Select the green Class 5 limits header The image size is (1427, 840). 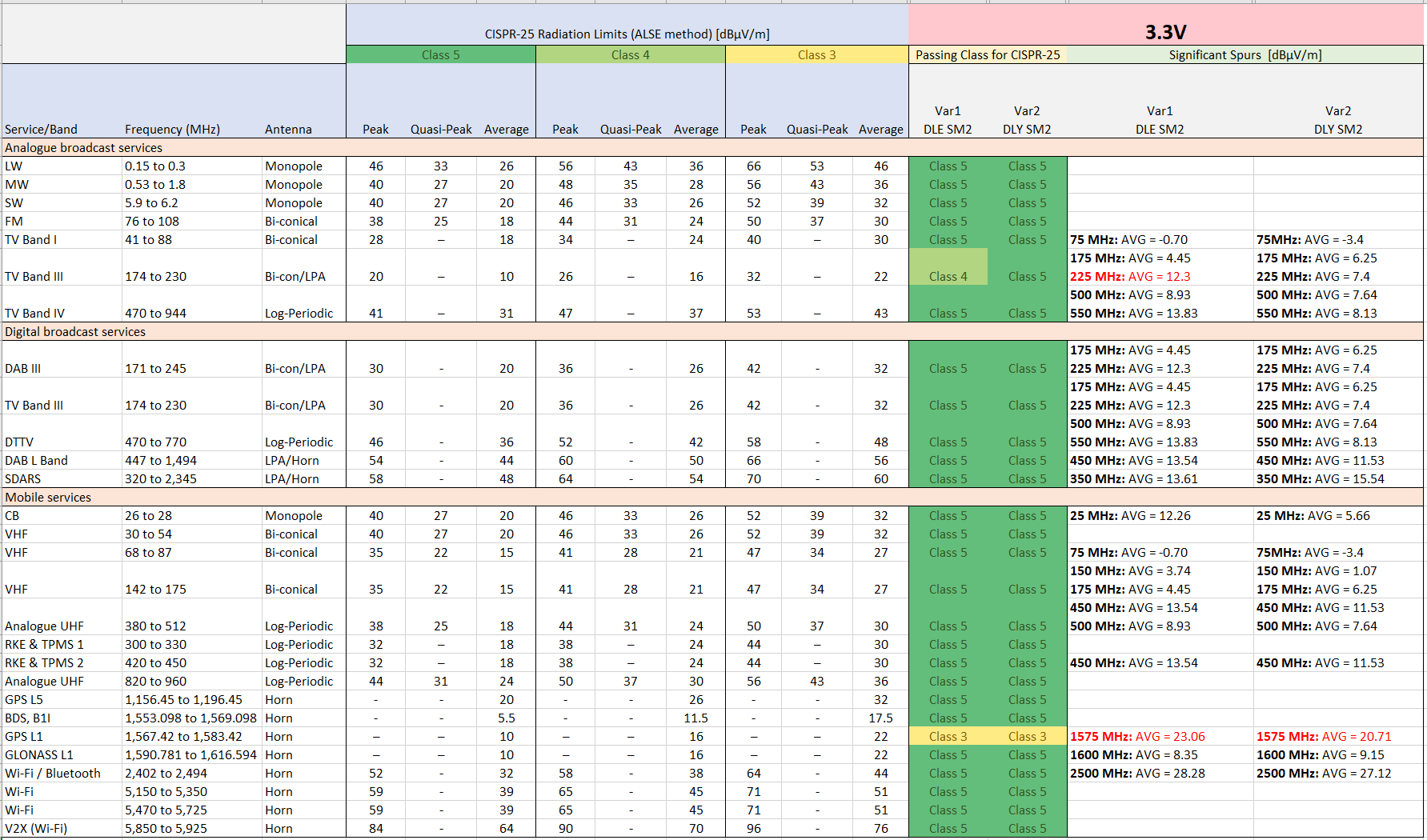[440, 55]
